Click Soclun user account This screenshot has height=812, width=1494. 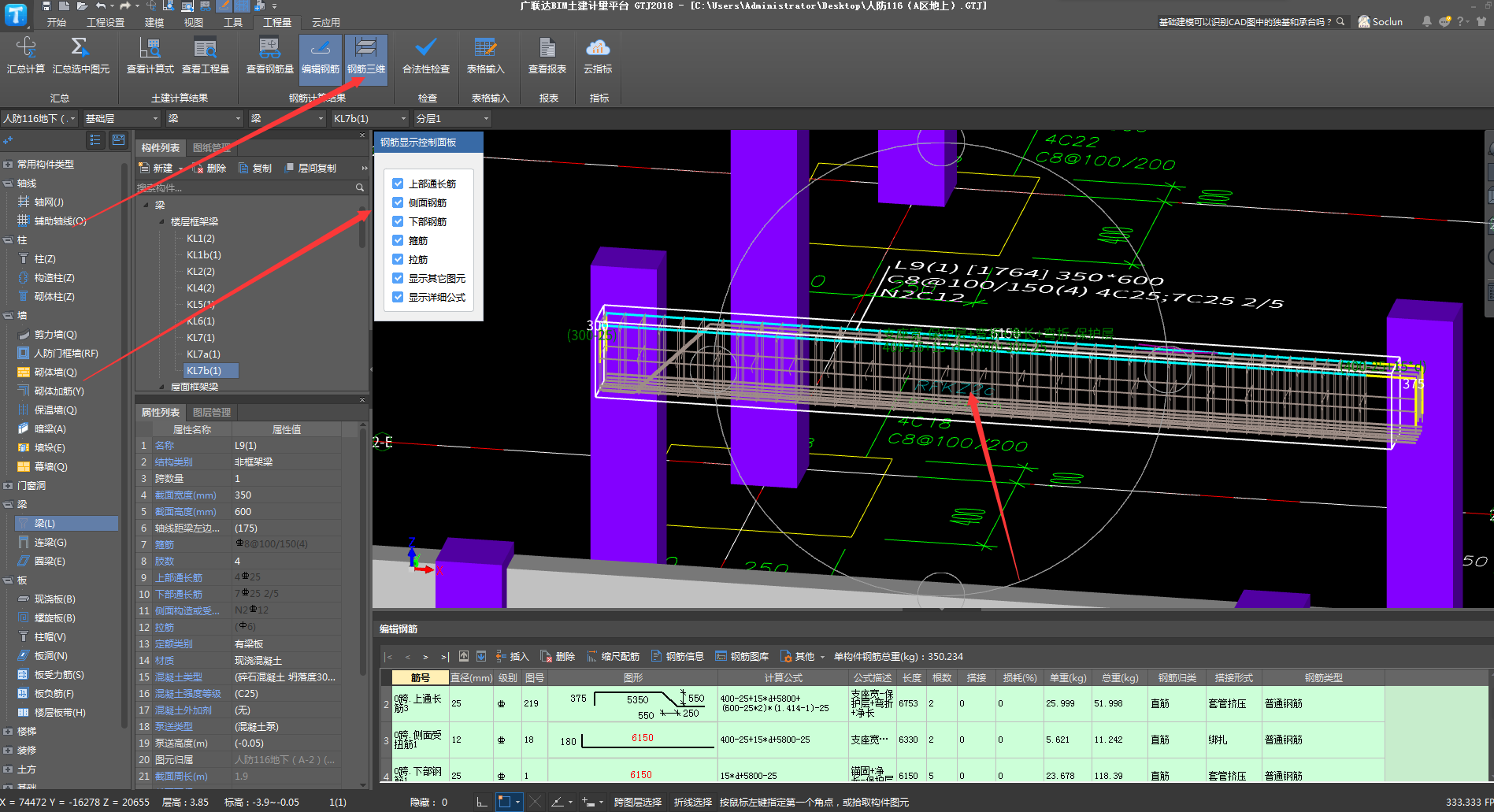1381,21
